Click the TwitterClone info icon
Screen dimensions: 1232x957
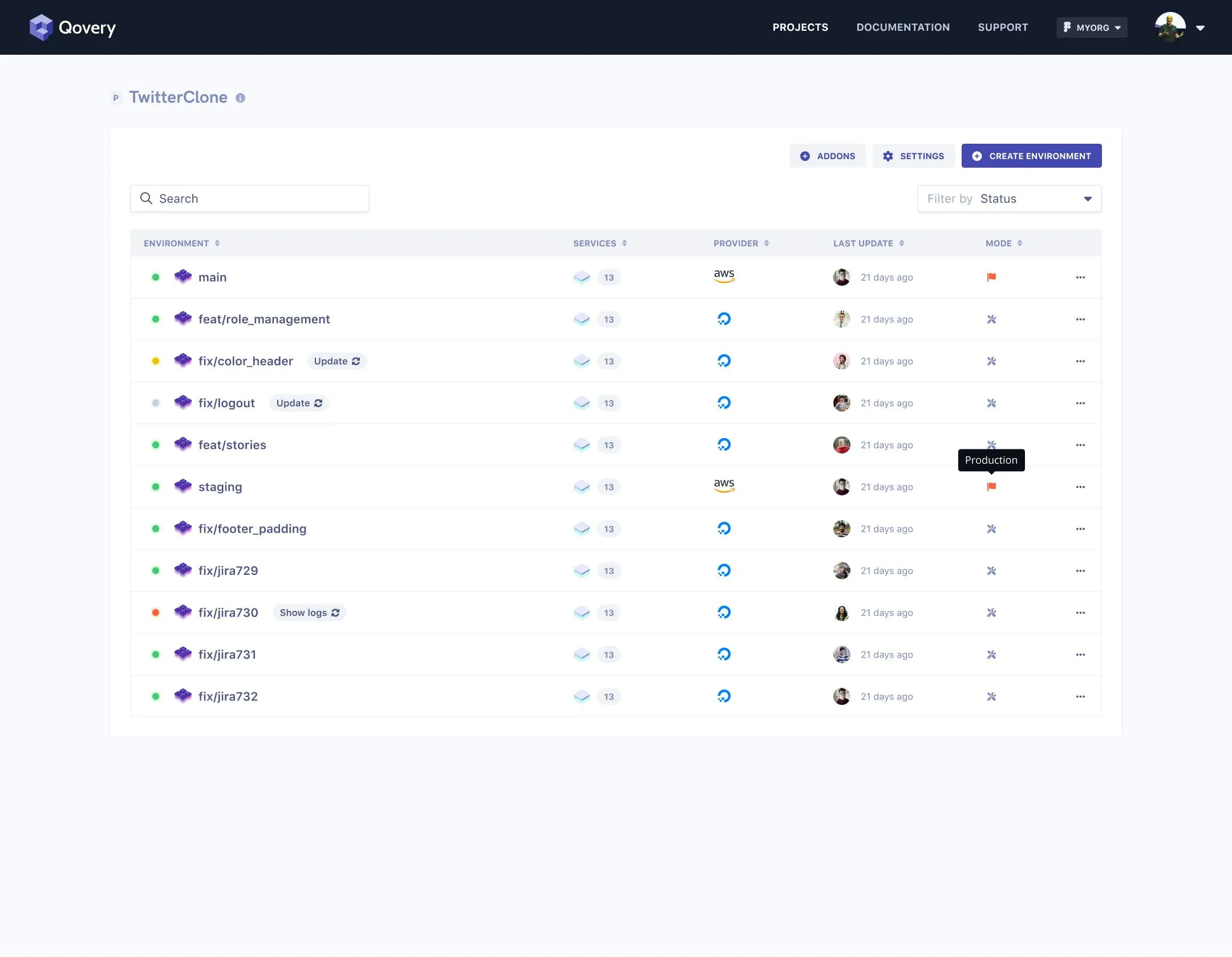pos(241,98)
